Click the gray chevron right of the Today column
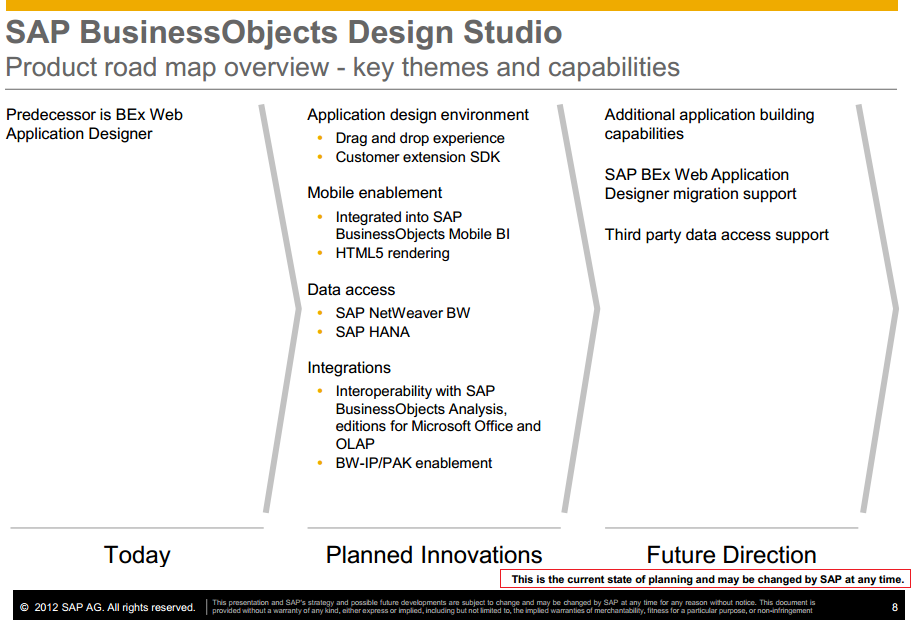920x627 pixels. click(282, 308)
